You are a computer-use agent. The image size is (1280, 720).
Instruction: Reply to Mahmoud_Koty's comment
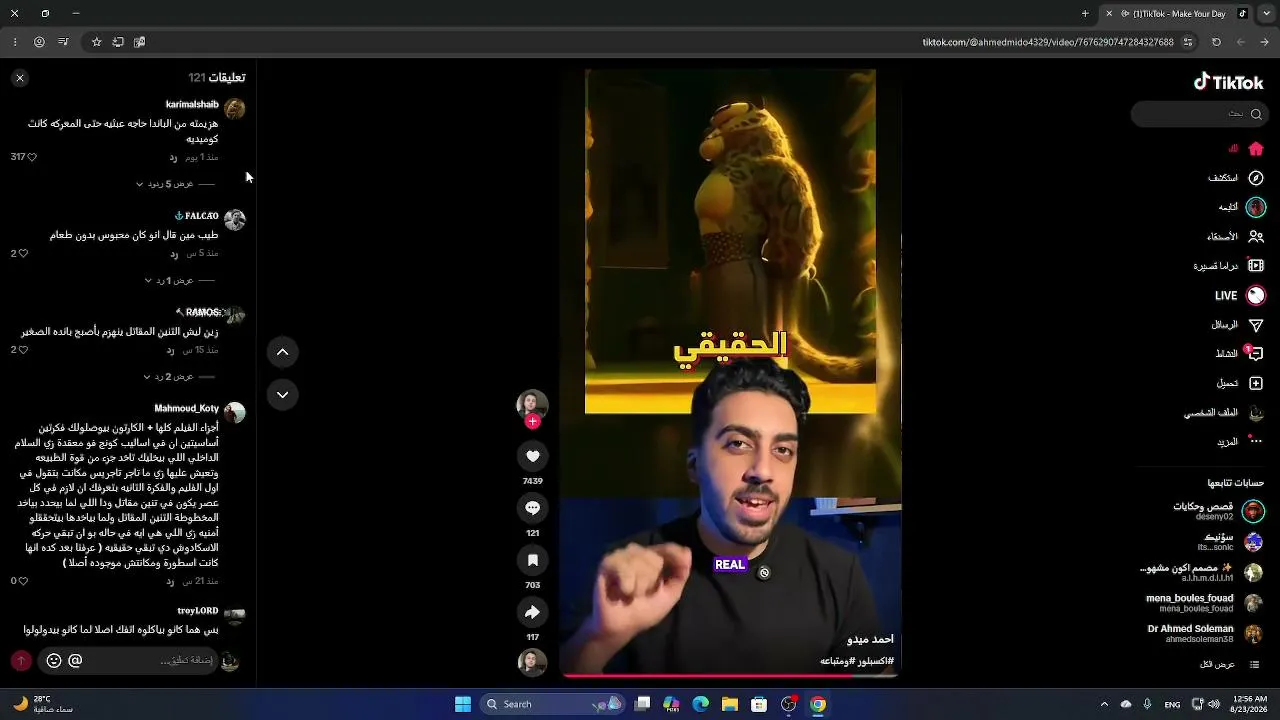(x=170, y=581)
